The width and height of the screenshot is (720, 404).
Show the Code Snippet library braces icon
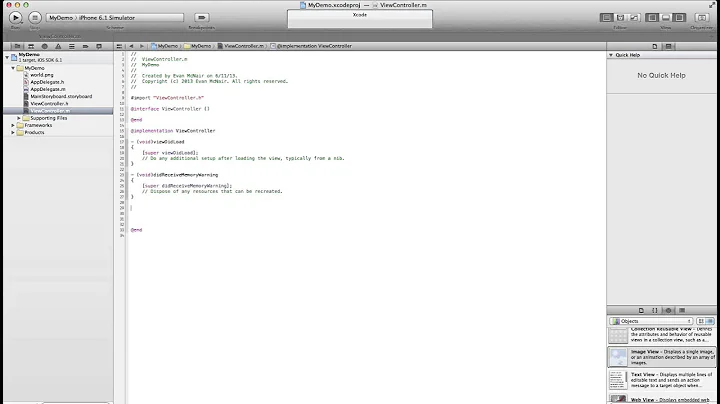(x=655, y=310)
